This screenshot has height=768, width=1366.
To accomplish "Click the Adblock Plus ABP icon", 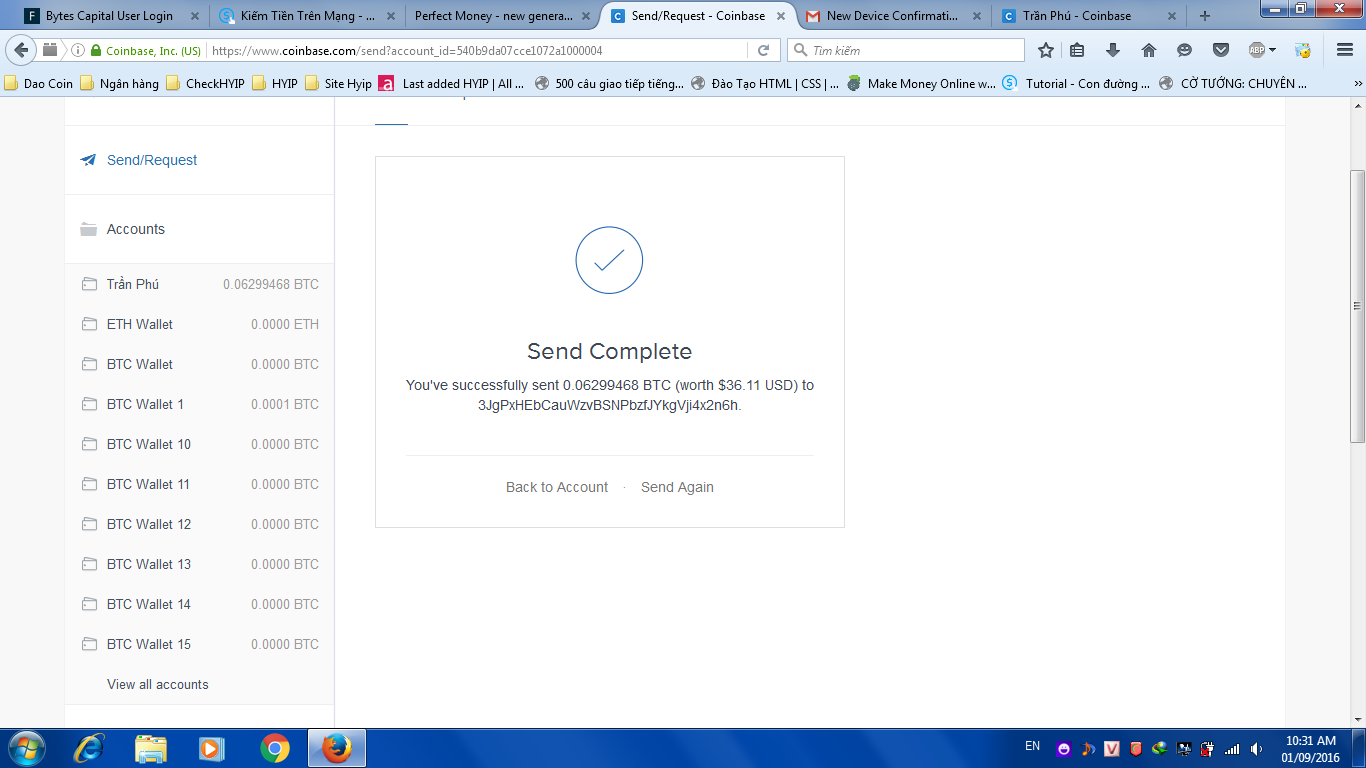I will [x=1257, y=50].
